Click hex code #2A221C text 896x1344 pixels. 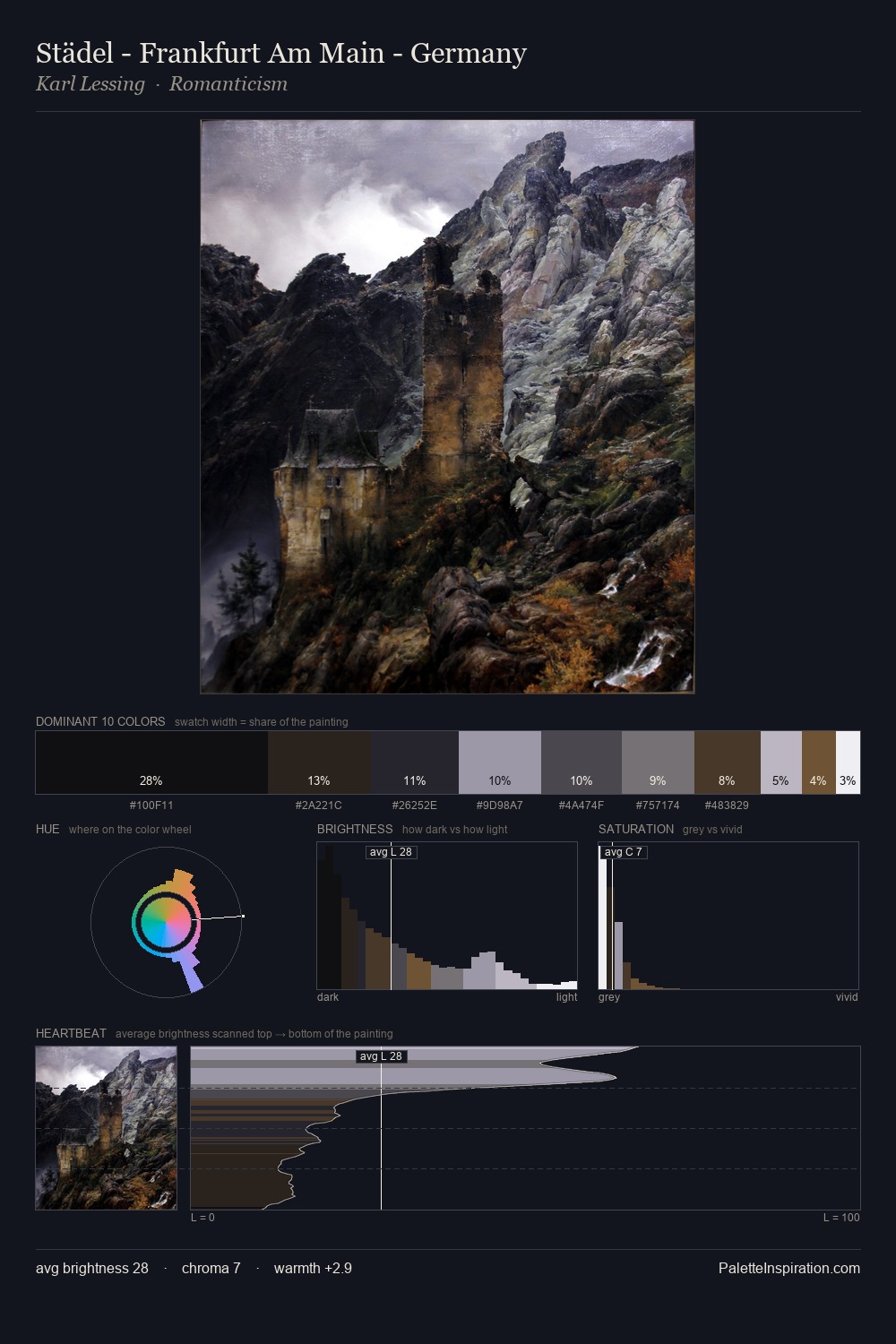[x=319, y=805]
